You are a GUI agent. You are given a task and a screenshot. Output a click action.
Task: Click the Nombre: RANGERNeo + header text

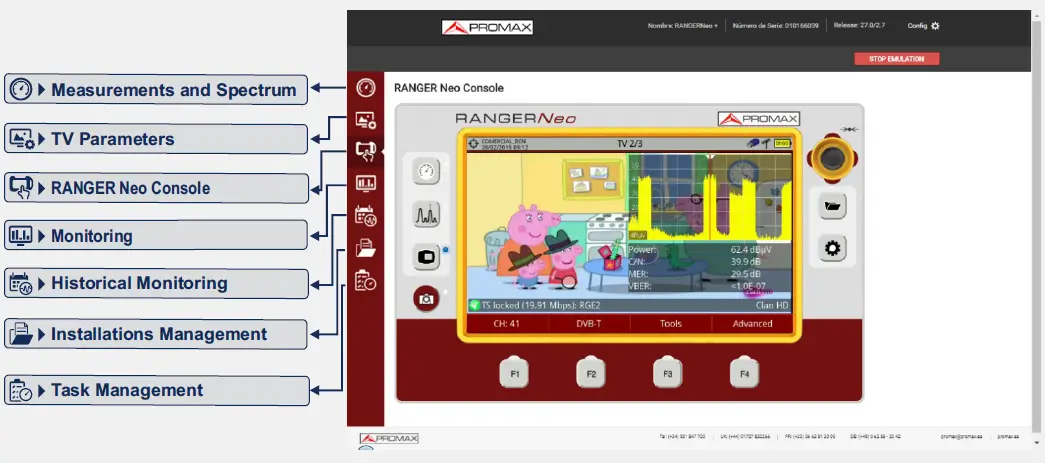682,26
